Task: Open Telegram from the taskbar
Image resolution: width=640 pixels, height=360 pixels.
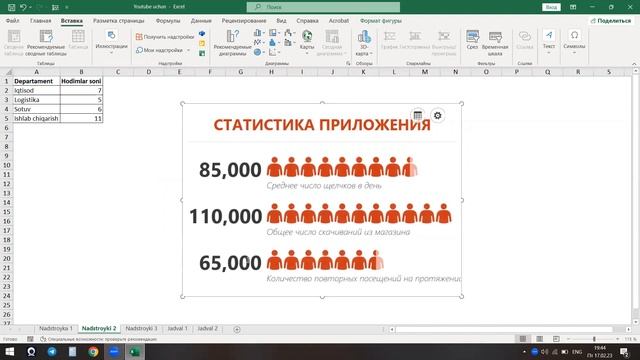Action: coord(51,351)
